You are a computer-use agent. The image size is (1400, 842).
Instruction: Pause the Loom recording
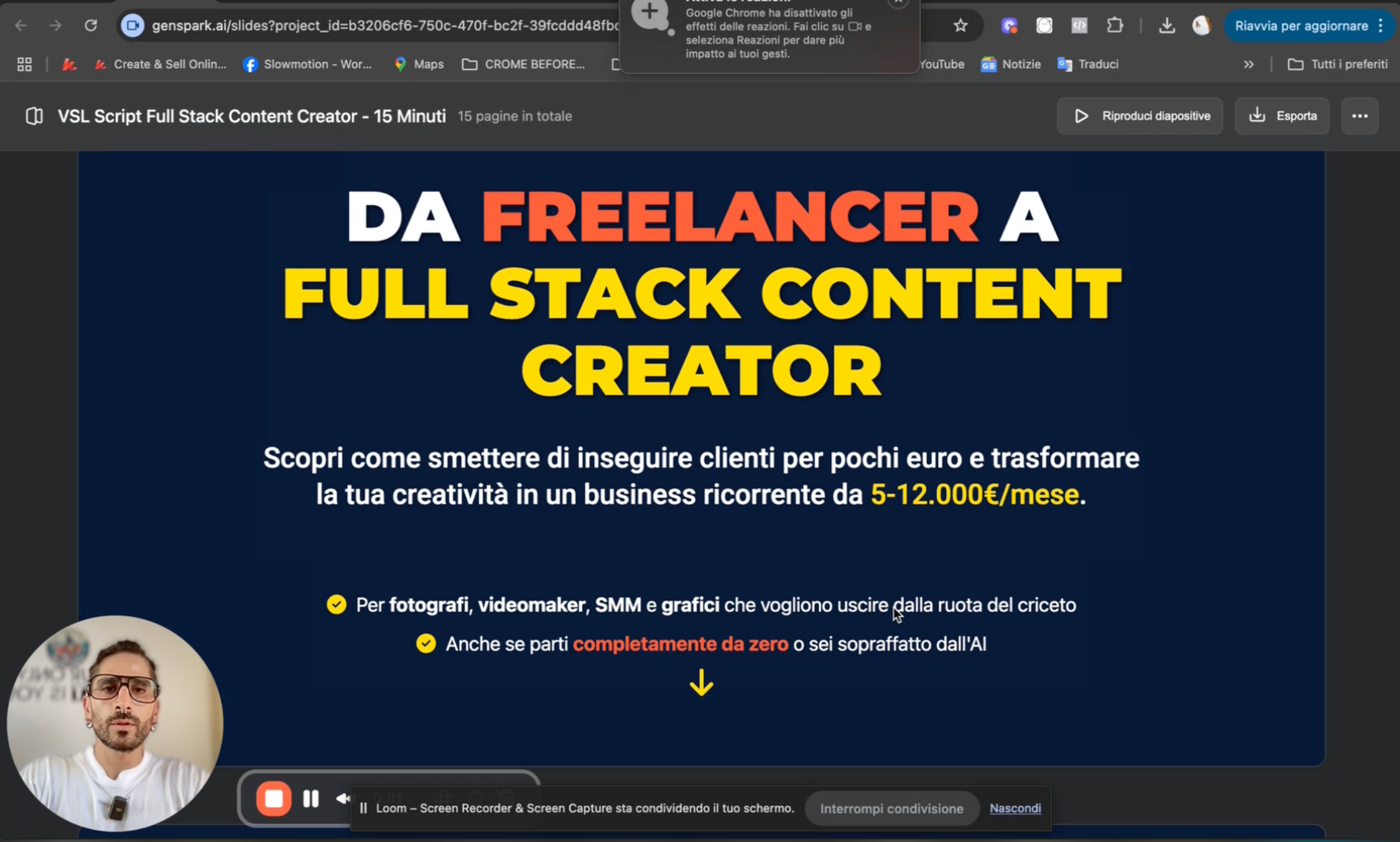coord(311,798)
